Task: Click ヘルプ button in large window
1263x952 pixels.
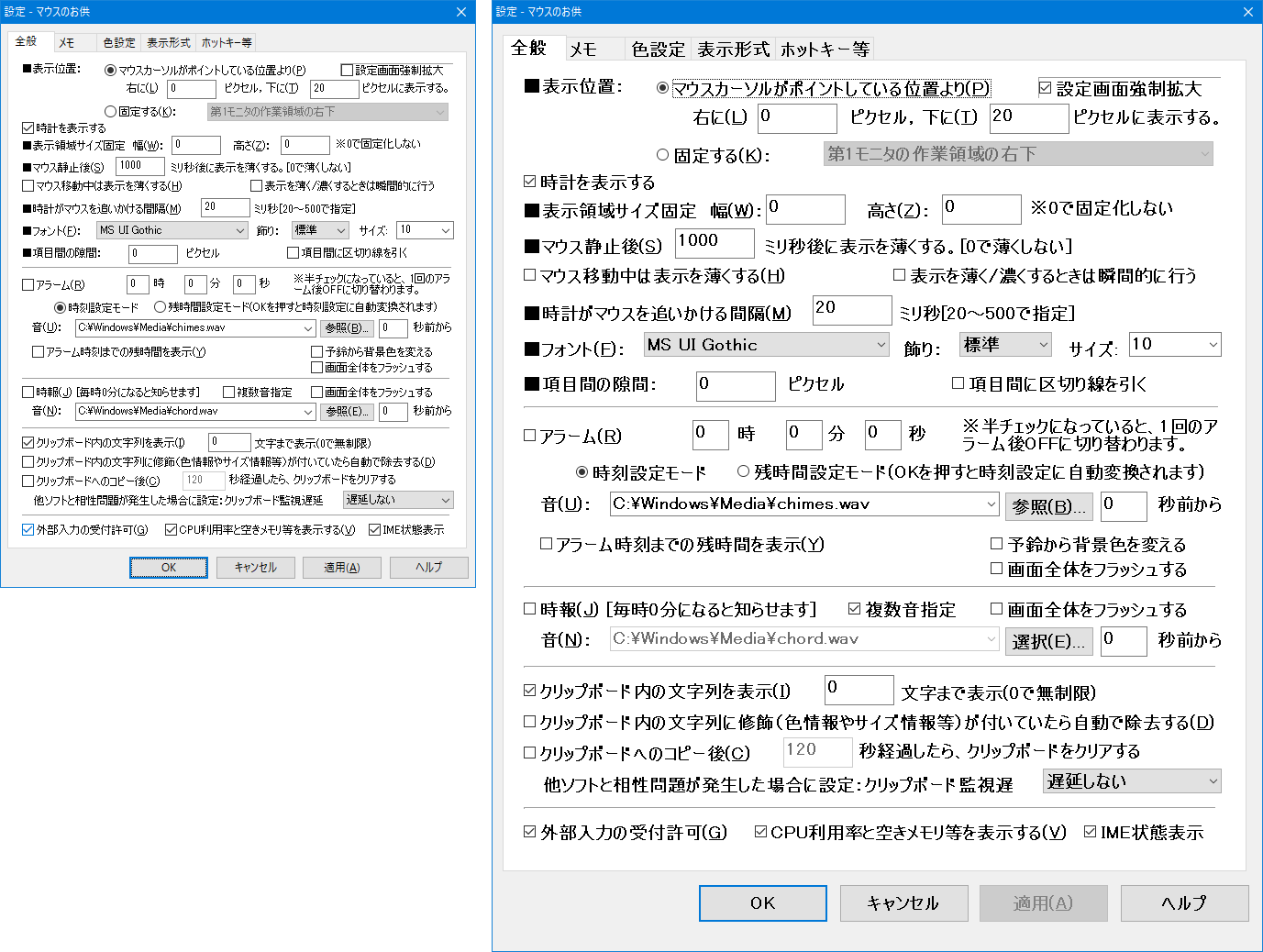Action: tap(1184, 903)
